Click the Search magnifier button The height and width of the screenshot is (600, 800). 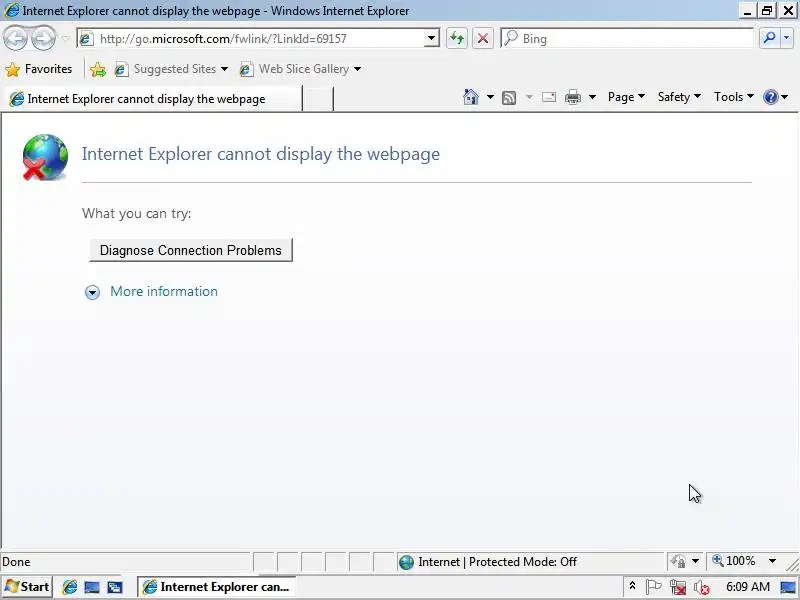[769, 39]
